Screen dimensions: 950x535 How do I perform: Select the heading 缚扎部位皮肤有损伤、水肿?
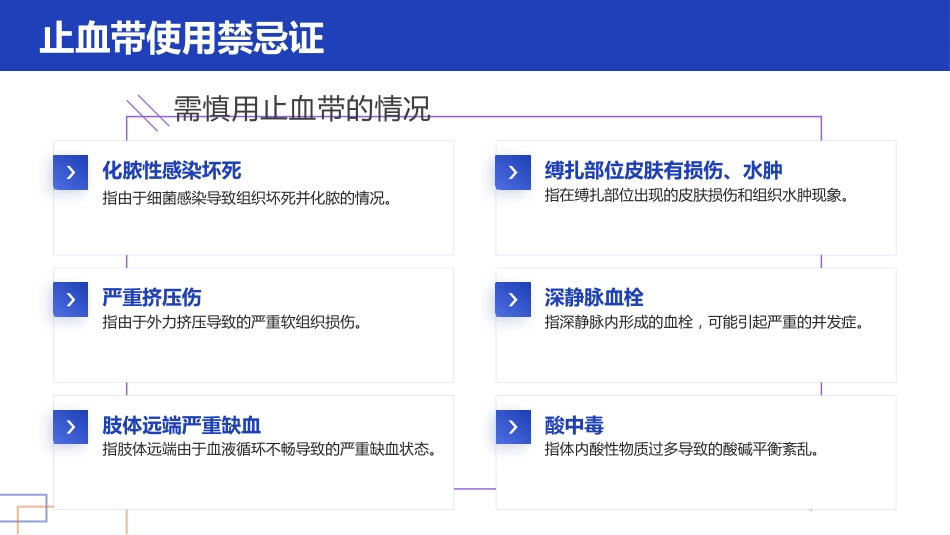[x=663, y=170]
